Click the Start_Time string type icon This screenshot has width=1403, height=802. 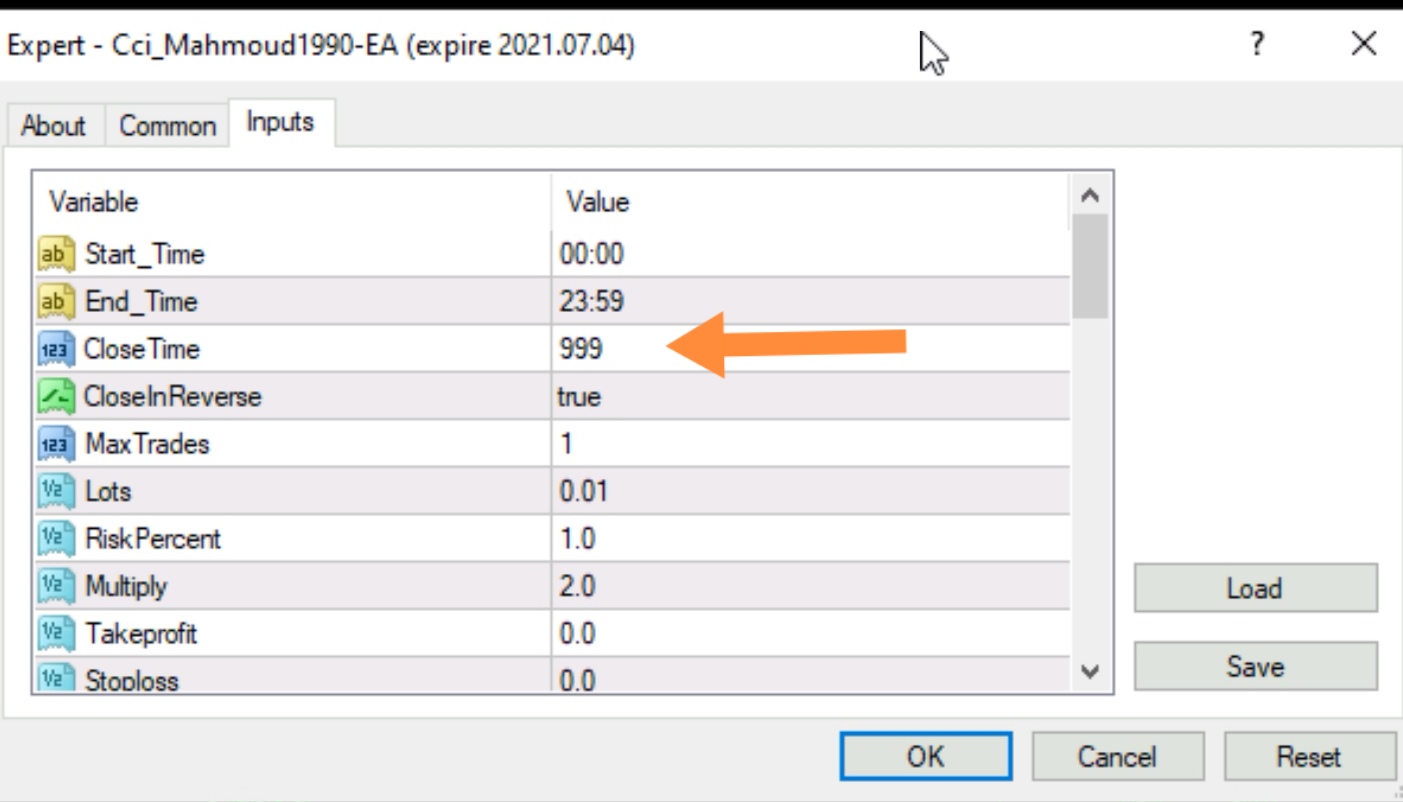click(56, 254)
